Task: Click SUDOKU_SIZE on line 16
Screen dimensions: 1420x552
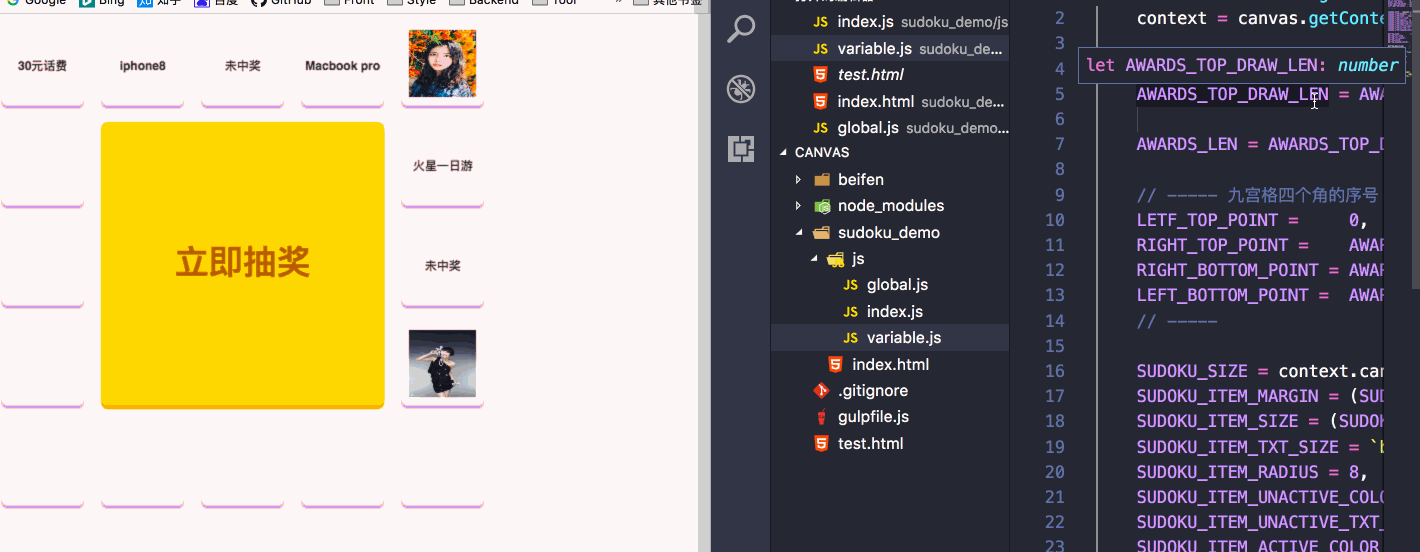Action: coord(1192,371)
